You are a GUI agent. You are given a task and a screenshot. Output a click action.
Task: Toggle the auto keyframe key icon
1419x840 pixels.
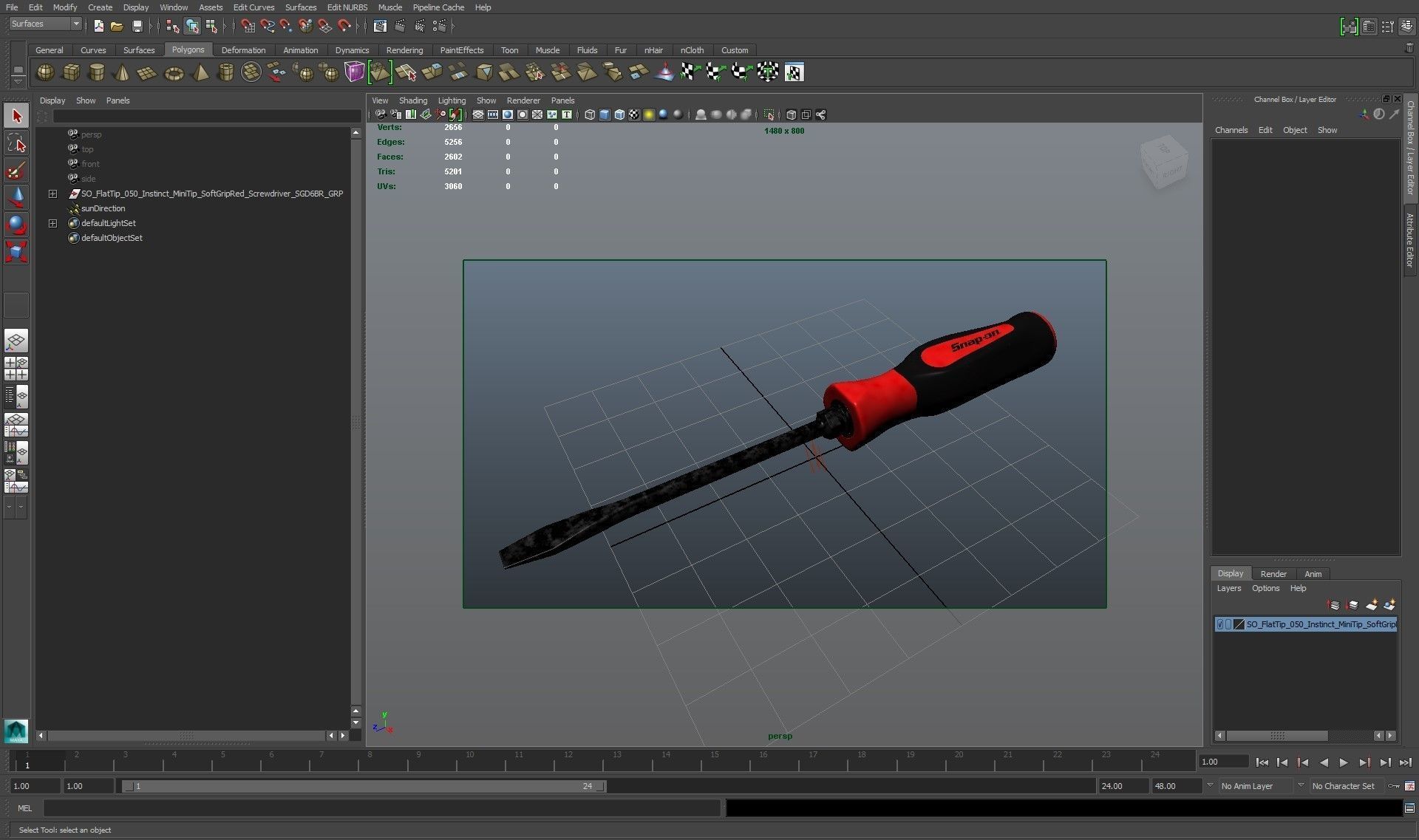1394,786
